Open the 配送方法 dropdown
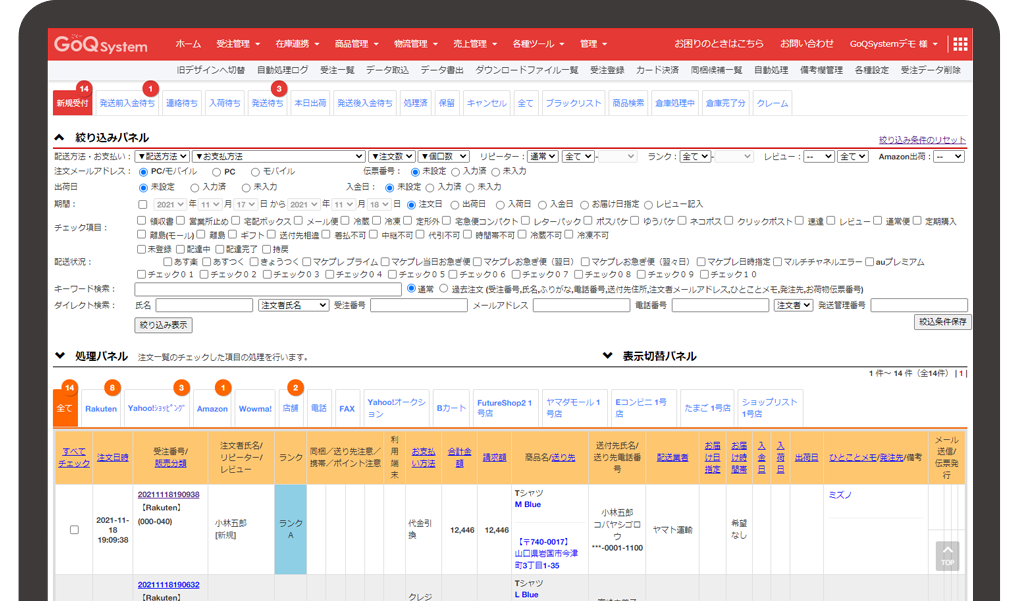1020x601 pixels. click(162, 156)
